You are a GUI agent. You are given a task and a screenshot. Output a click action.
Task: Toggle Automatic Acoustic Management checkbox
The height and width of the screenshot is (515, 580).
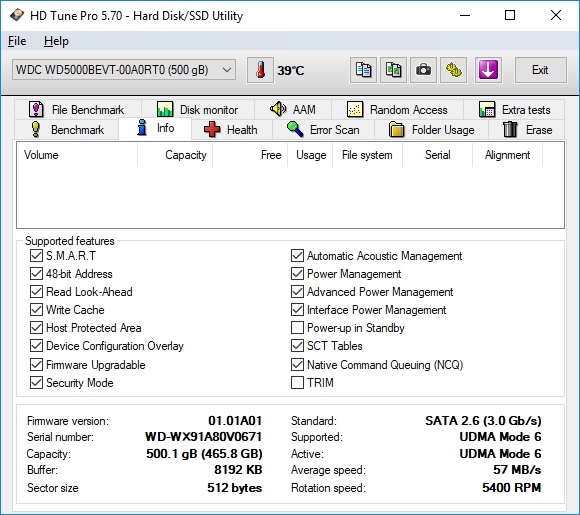[297, 256]
